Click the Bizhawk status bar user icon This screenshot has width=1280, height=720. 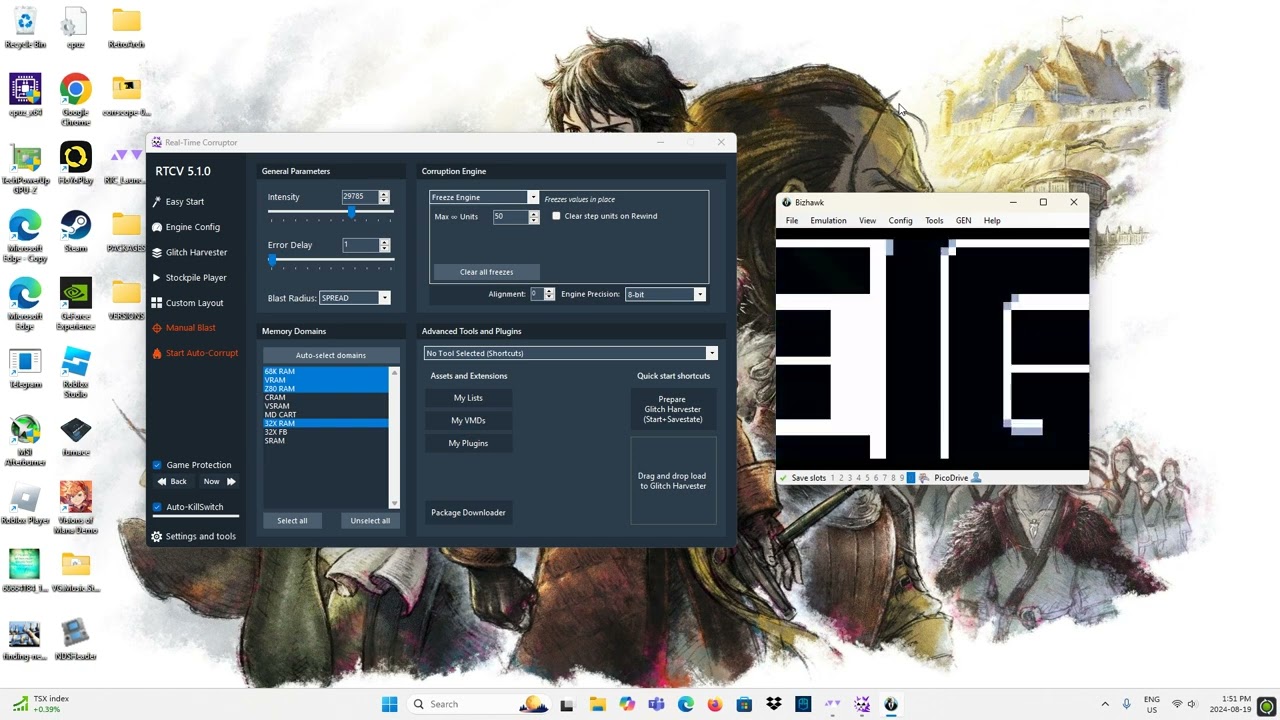click(x=976, y=478)
